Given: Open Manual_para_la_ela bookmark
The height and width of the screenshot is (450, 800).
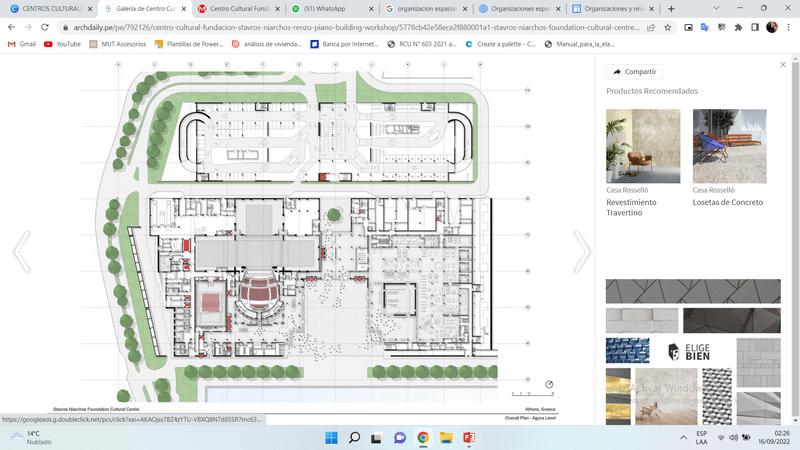Looking at the screenshot, I should 579,44.
